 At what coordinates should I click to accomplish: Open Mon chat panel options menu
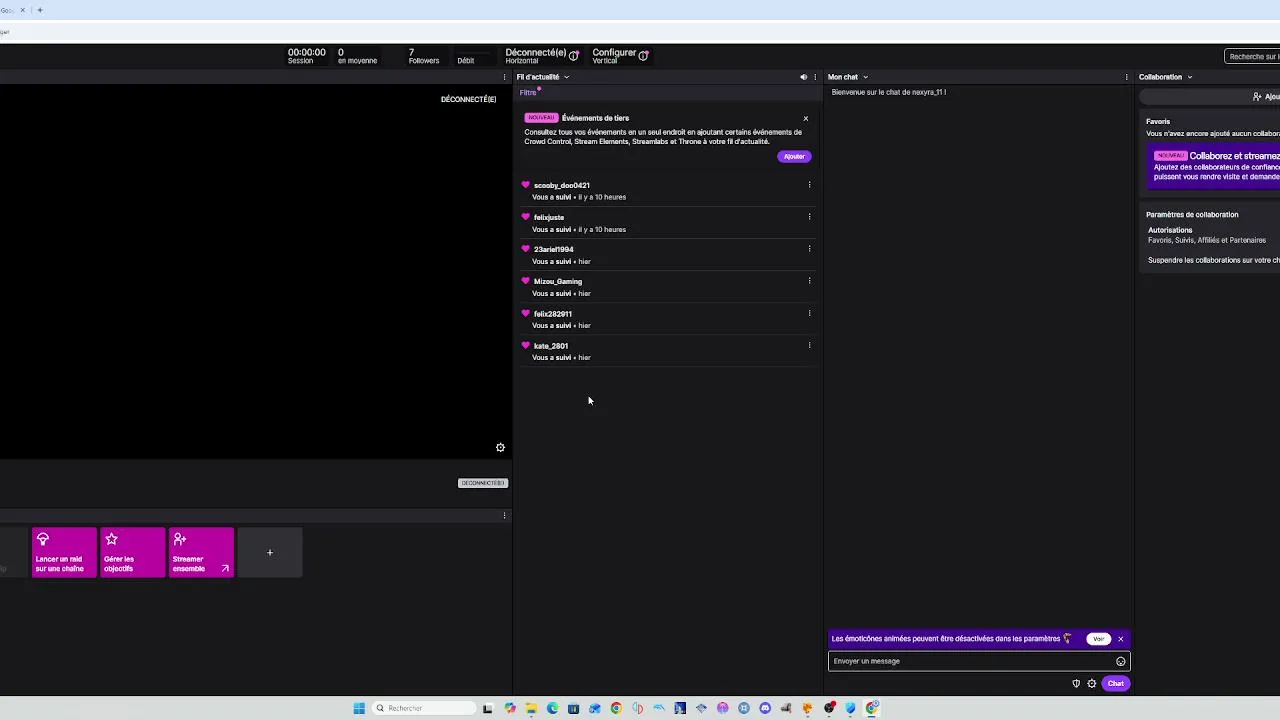[x=1127, y=77]
